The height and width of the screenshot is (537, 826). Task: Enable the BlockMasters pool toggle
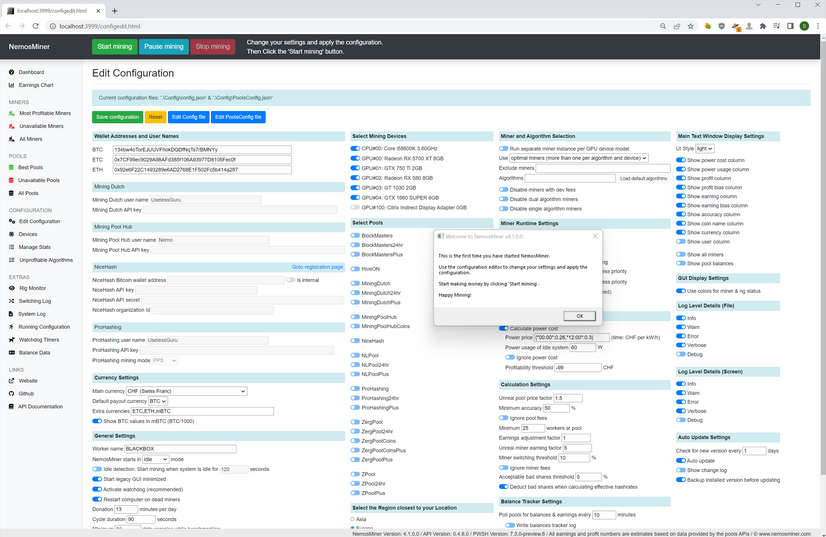point(355,236)
